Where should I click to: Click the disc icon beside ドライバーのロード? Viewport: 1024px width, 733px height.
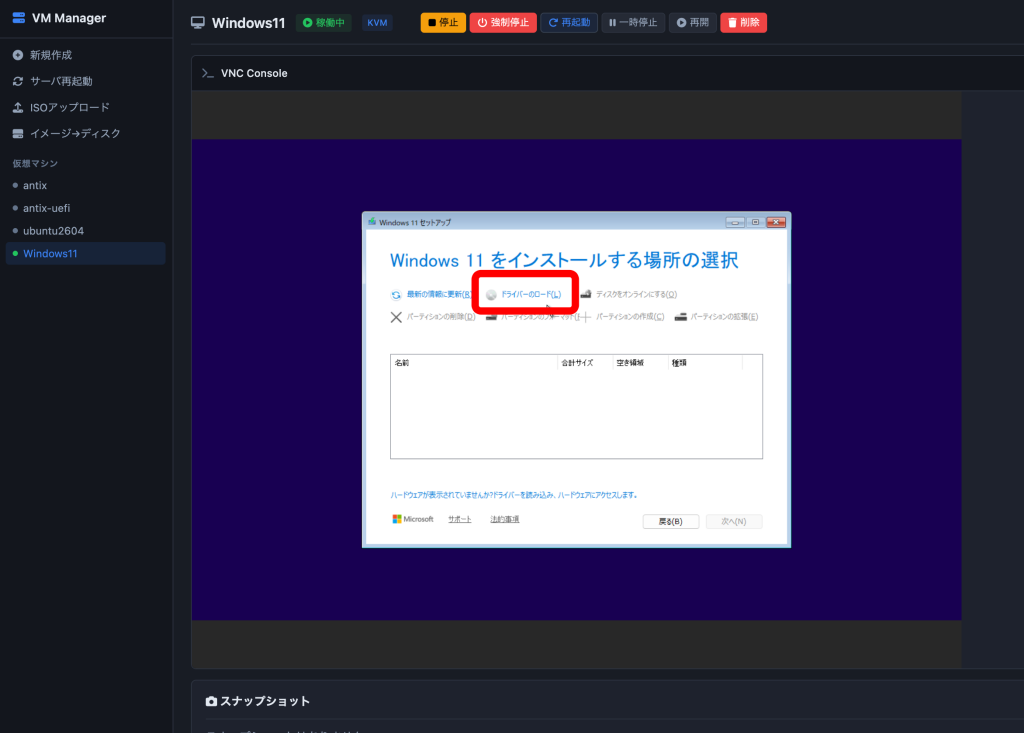491,295
